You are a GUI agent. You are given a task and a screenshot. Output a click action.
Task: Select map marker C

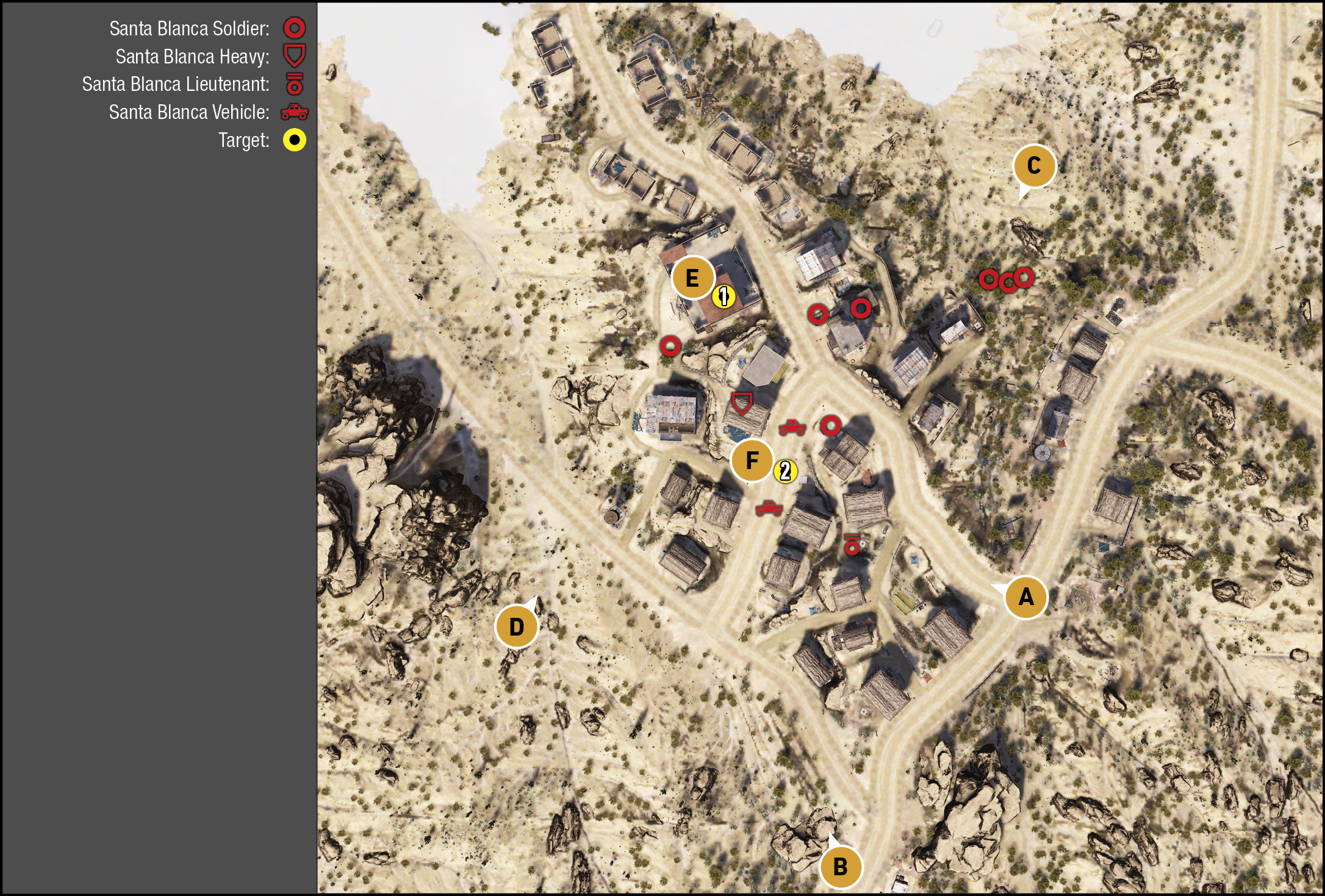pyautogui.click(x=1034, y=166)
